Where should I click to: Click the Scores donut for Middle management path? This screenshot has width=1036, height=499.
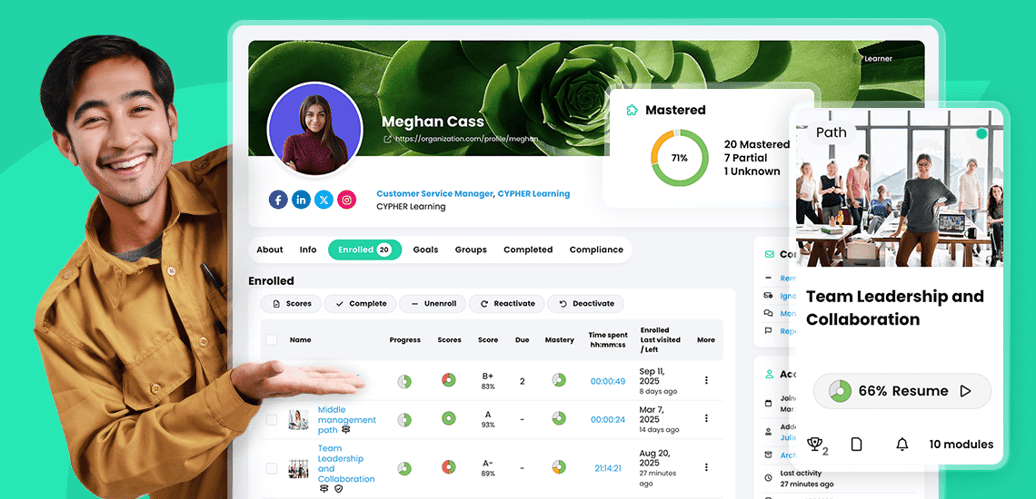(449, 418)
